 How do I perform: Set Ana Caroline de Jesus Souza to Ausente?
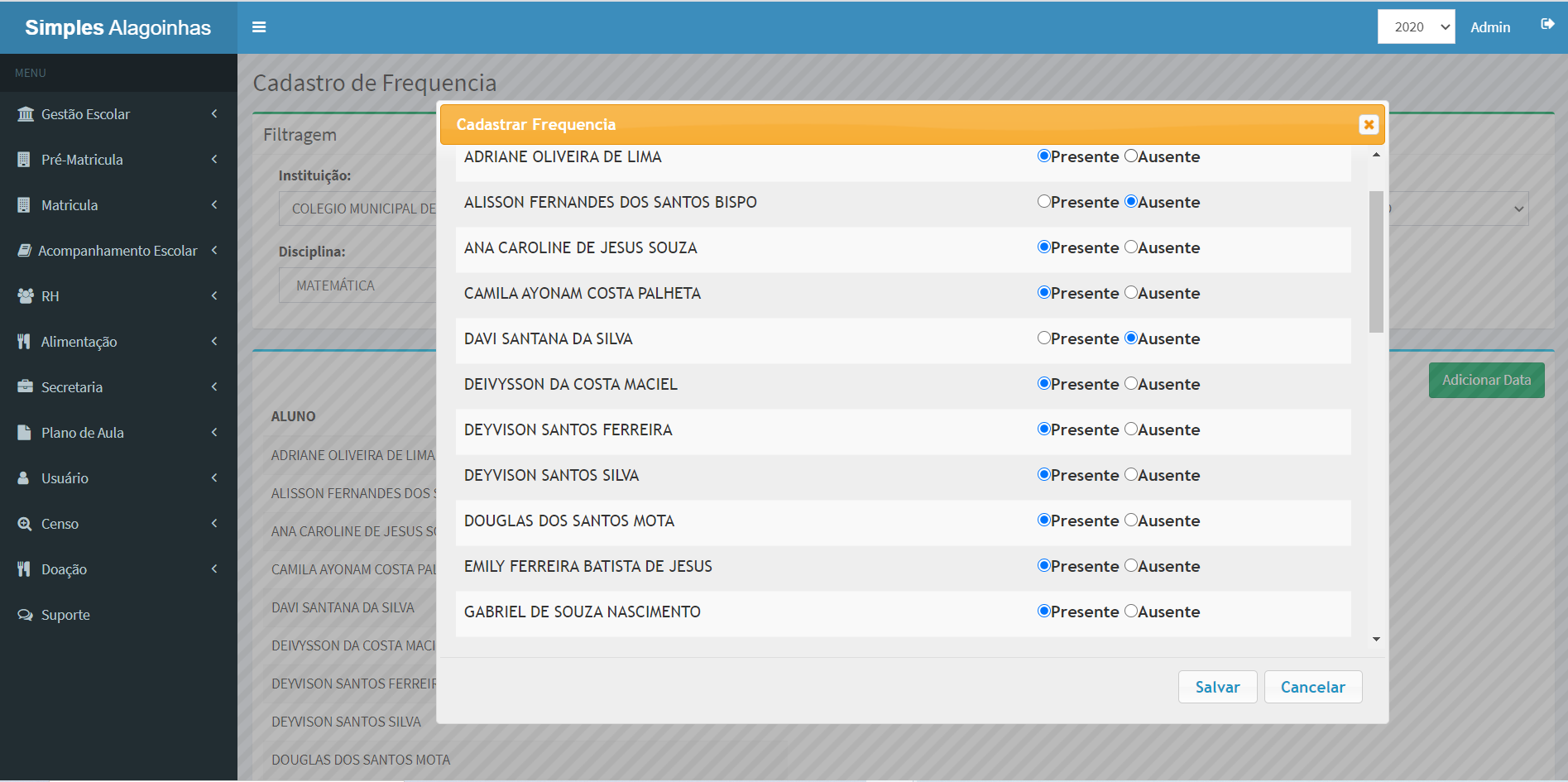(1131, 247)
